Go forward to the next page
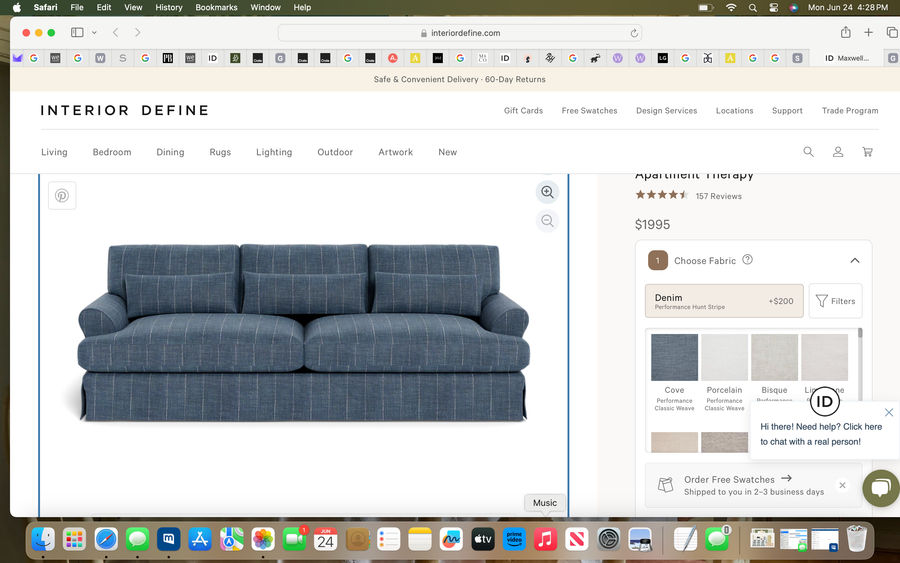900x563 pixels. point(137,33)
